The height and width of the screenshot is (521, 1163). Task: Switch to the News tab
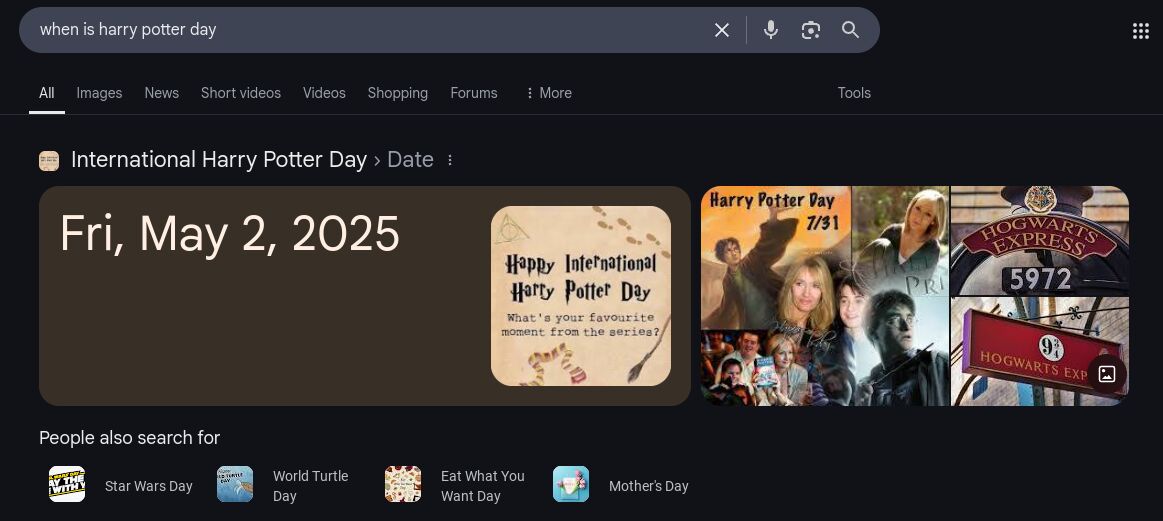pyautogui.click(x=162, y=94)
